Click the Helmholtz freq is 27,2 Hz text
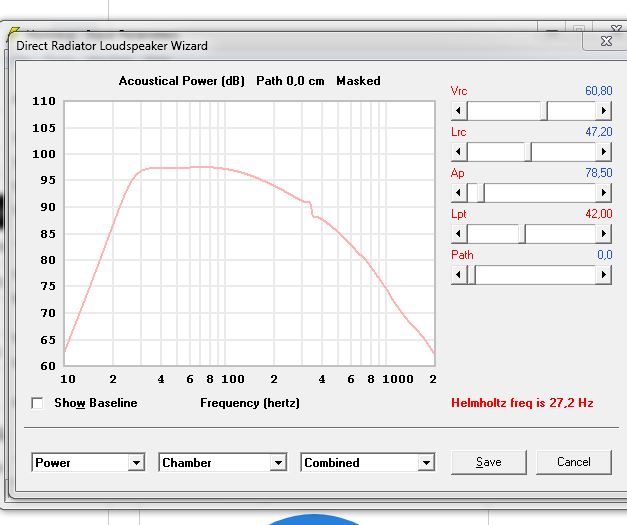This screenshot has width=627, height=525. 522,403
